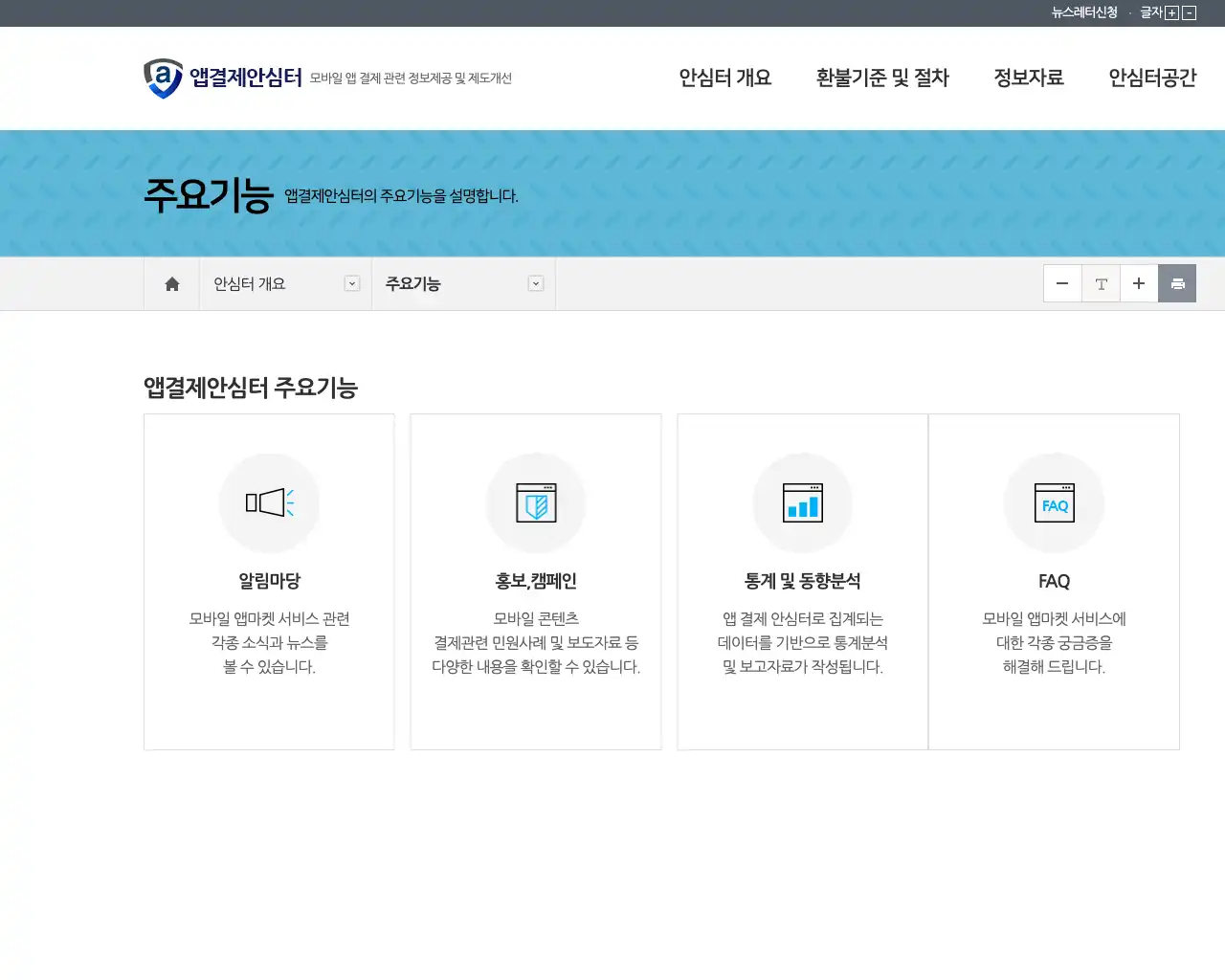Viewport: 1225px width, 980px height.
Task: Click banner text '앱결제안심터의 주요기능을 설명합니다.'
Action: pyautogui.click(x=401, y=196)
